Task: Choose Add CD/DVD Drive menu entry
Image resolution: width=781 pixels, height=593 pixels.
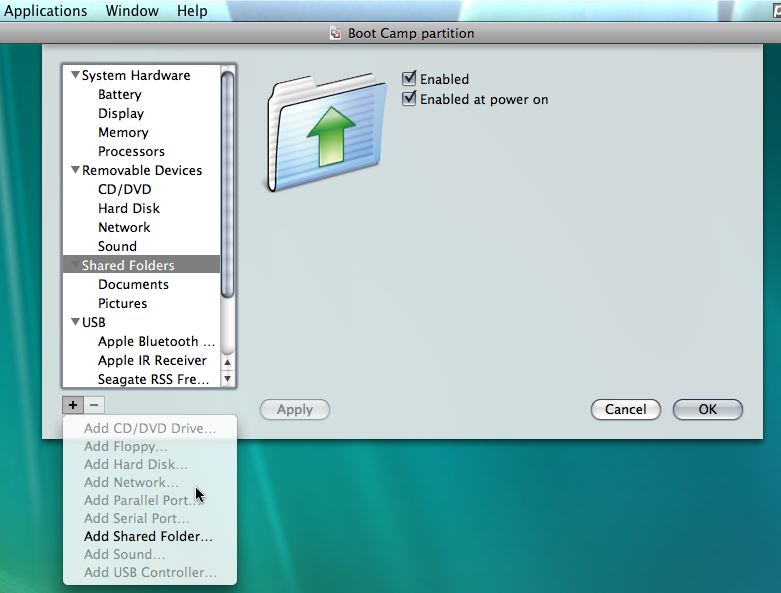Action: click(150, 428)
